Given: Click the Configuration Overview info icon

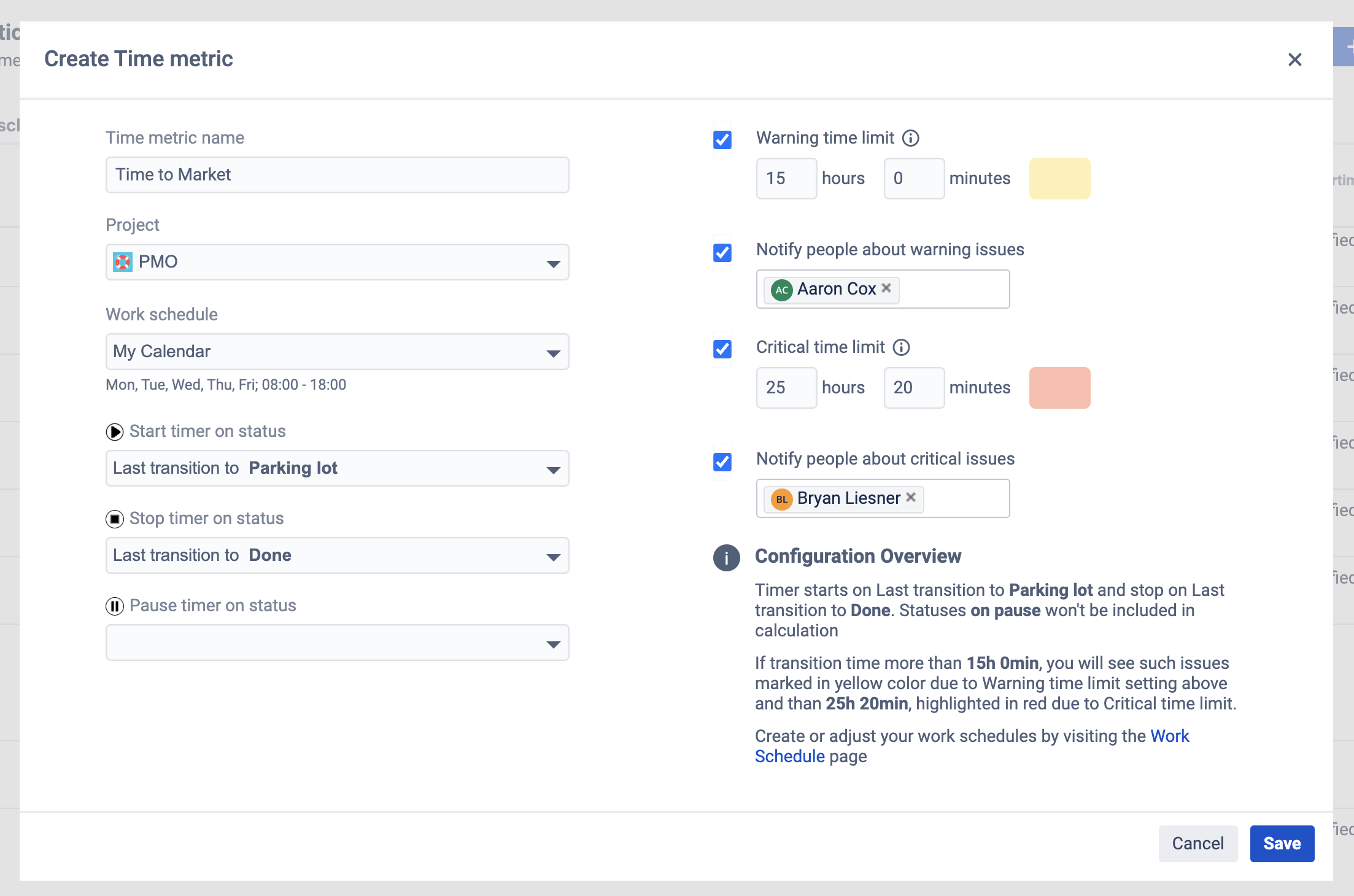Looking at the screenshot, I should click(x=726, y=558).
